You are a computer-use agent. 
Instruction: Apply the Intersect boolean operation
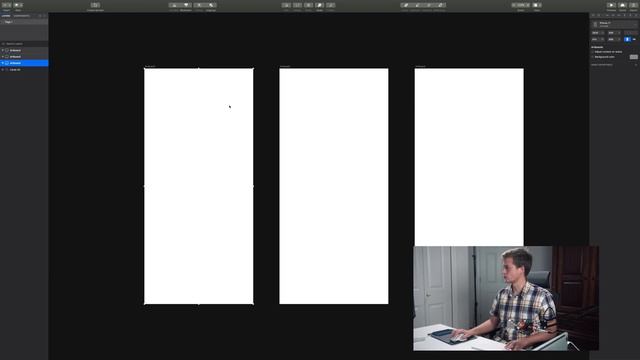click(x=428, y=5)
